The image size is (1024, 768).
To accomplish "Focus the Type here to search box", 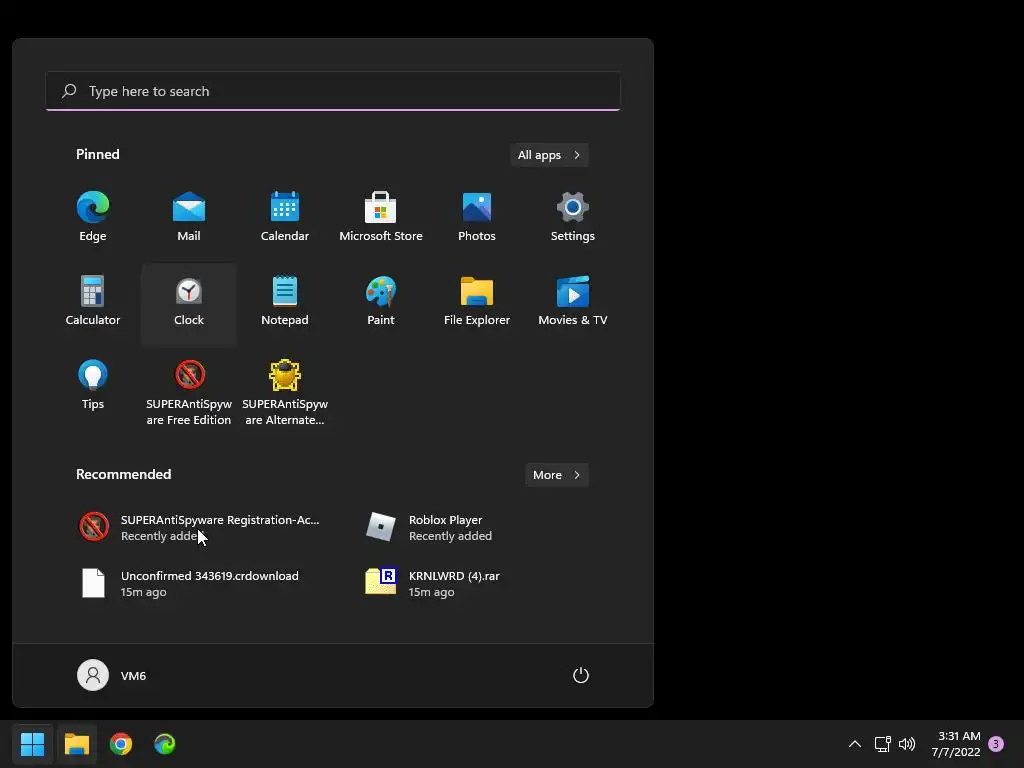I will coord(333,91).
